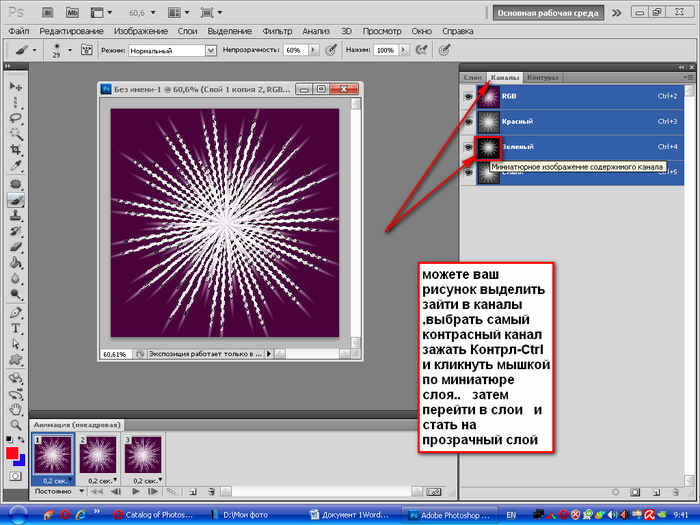This screenshot has height=525, width=700.
Task: Select the Clone Stamp tool
Action: pos(16,216)
